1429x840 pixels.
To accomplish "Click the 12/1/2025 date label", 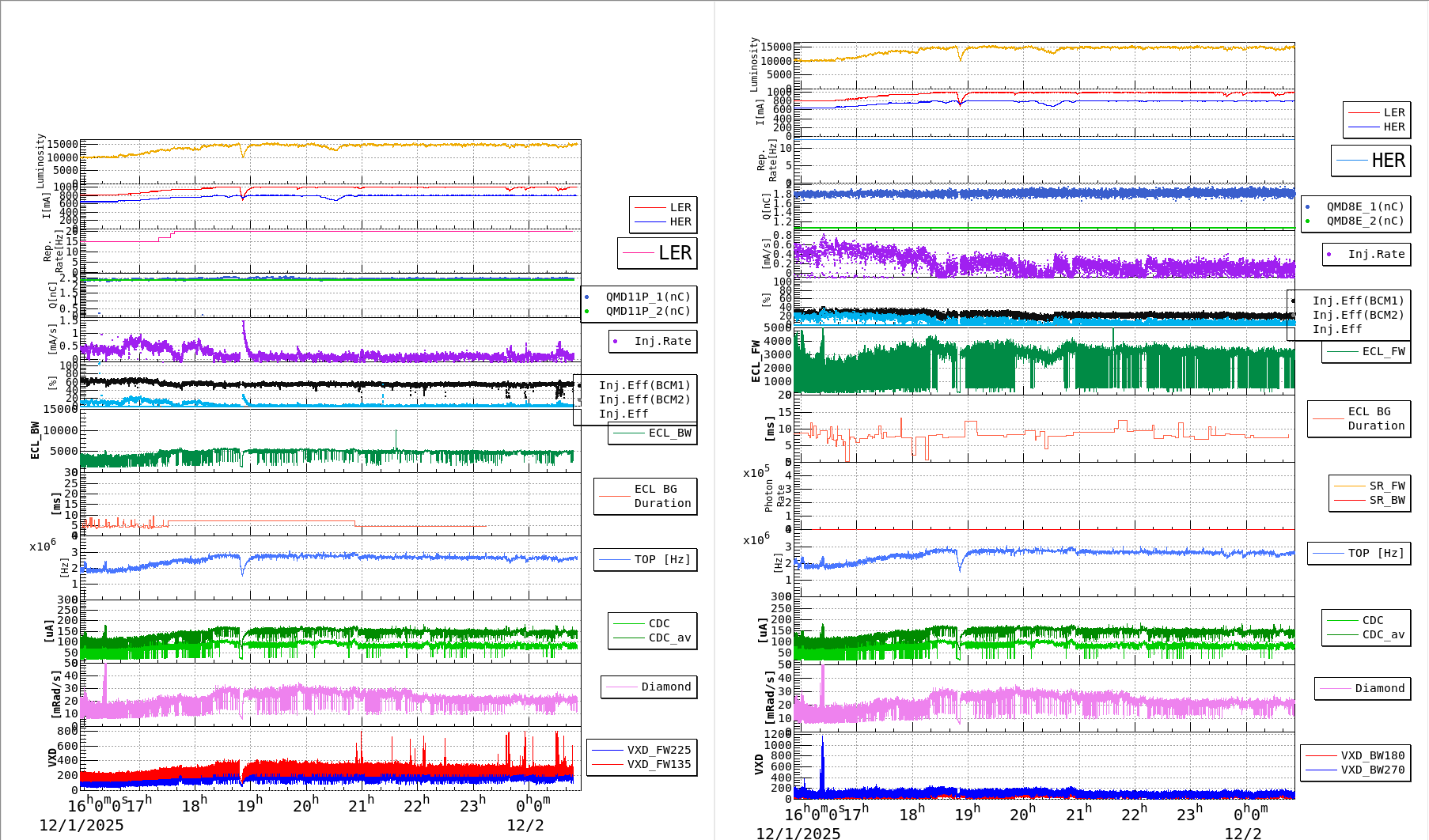I will [x=81, y=825].
